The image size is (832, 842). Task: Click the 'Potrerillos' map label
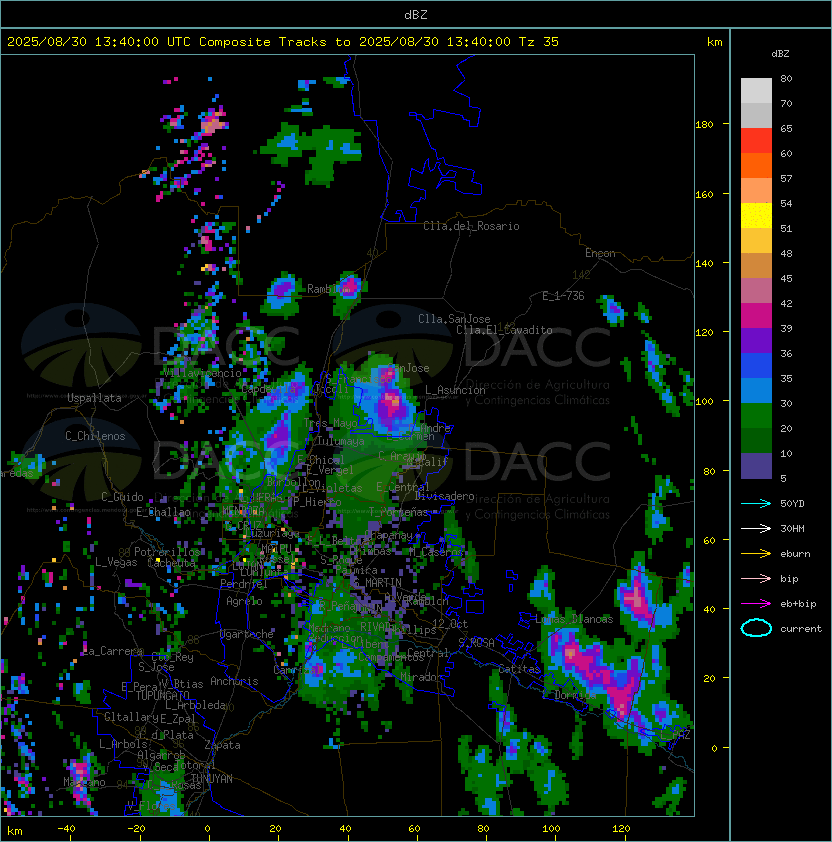167,552
